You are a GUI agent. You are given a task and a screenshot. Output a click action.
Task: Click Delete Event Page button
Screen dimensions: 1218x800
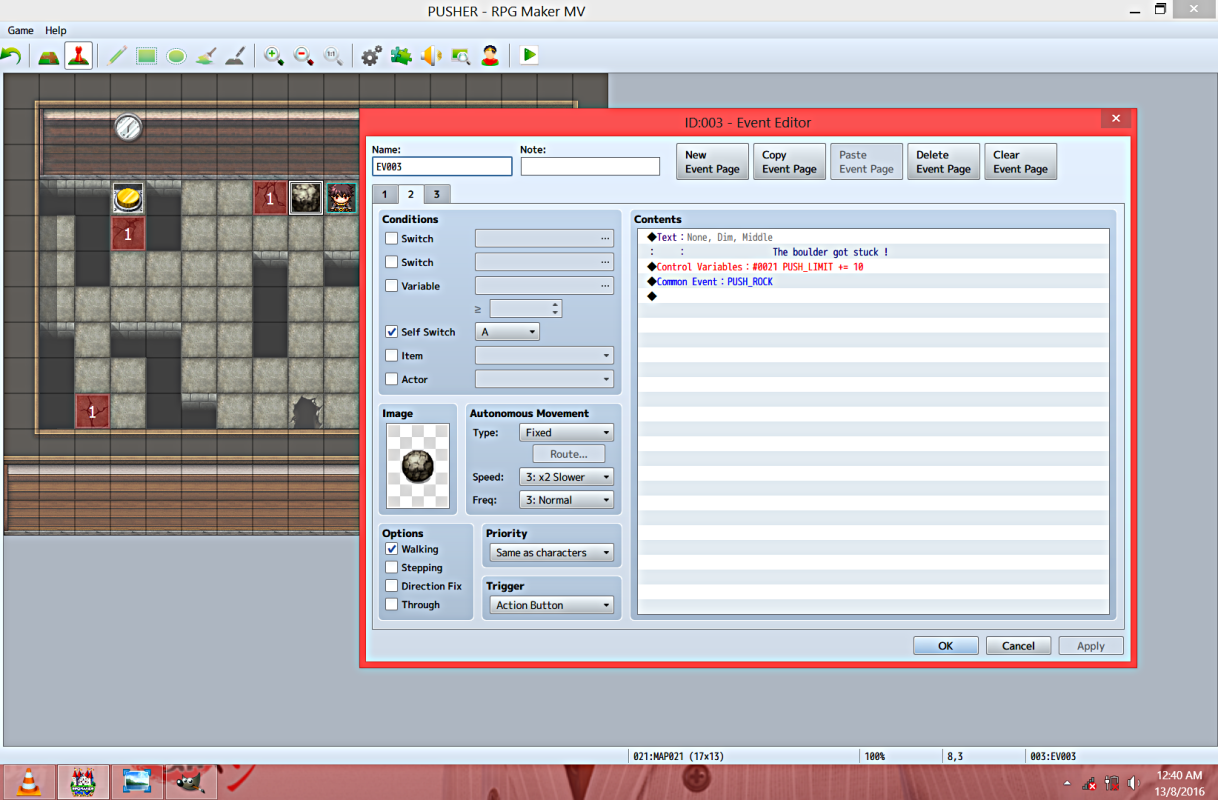[x=944, y=162]
